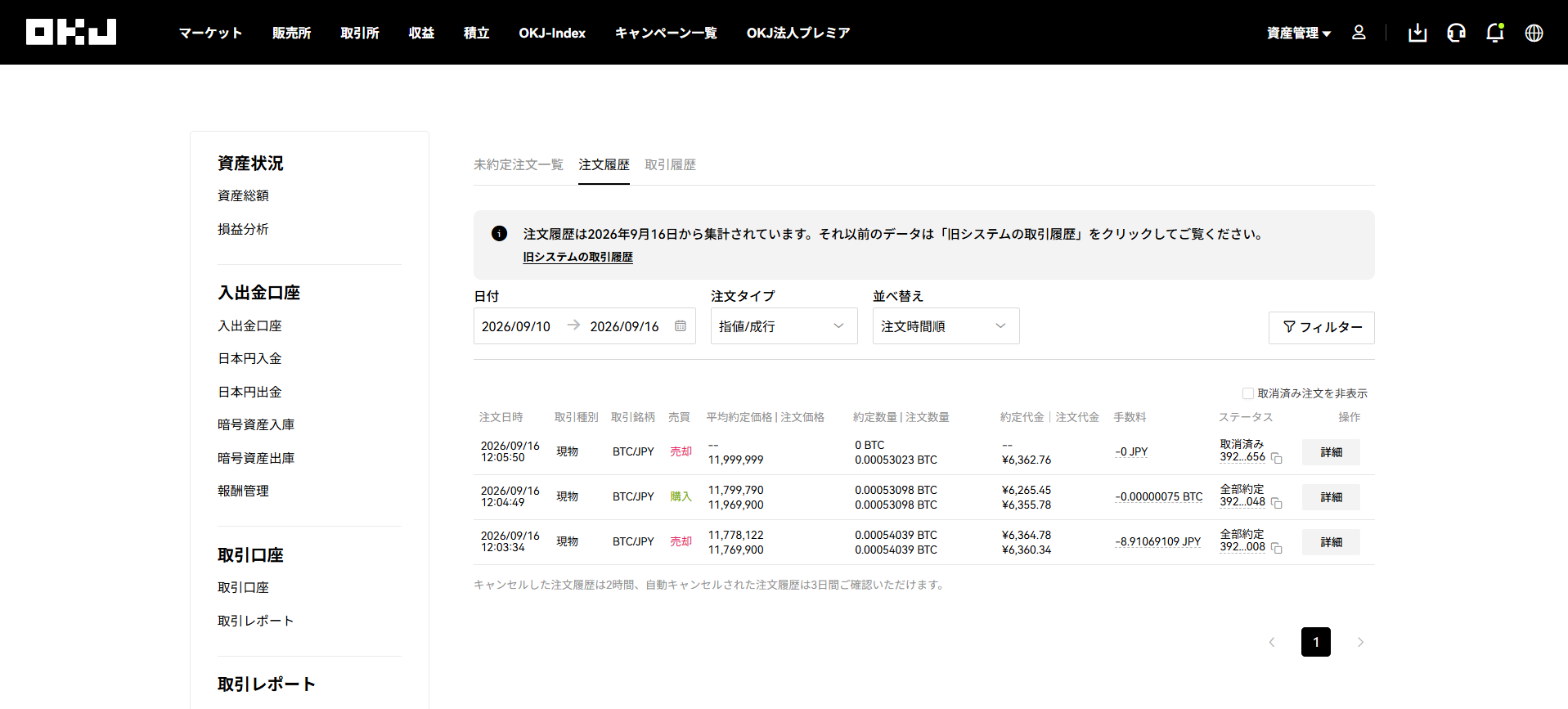Viewport: 1568px width, 709px height.
Task: Open the headset support icon
Action: 1456,33
